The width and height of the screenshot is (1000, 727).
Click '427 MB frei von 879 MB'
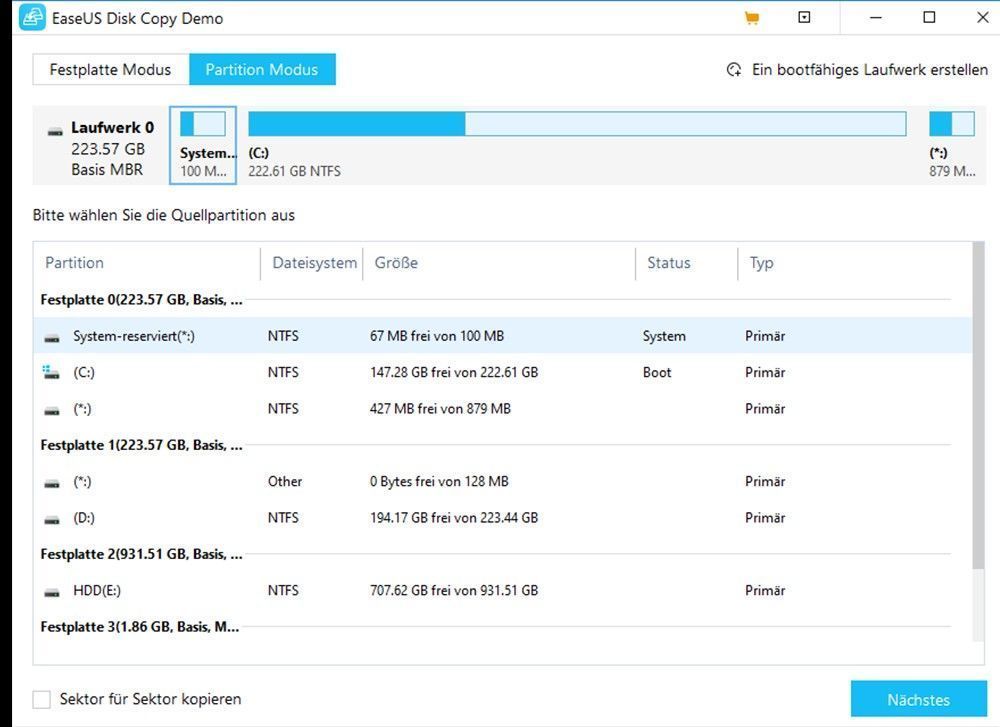pos(440,409)
